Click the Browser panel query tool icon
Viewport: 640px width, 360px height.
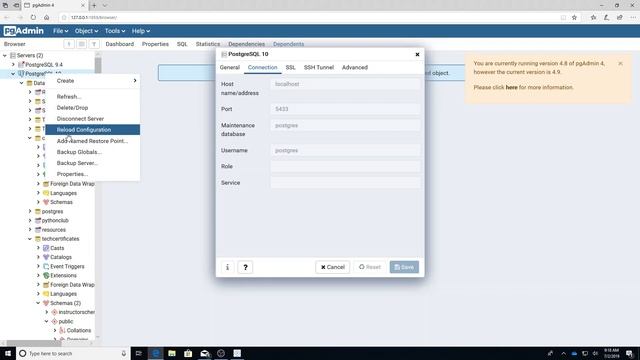coord(69,44)
